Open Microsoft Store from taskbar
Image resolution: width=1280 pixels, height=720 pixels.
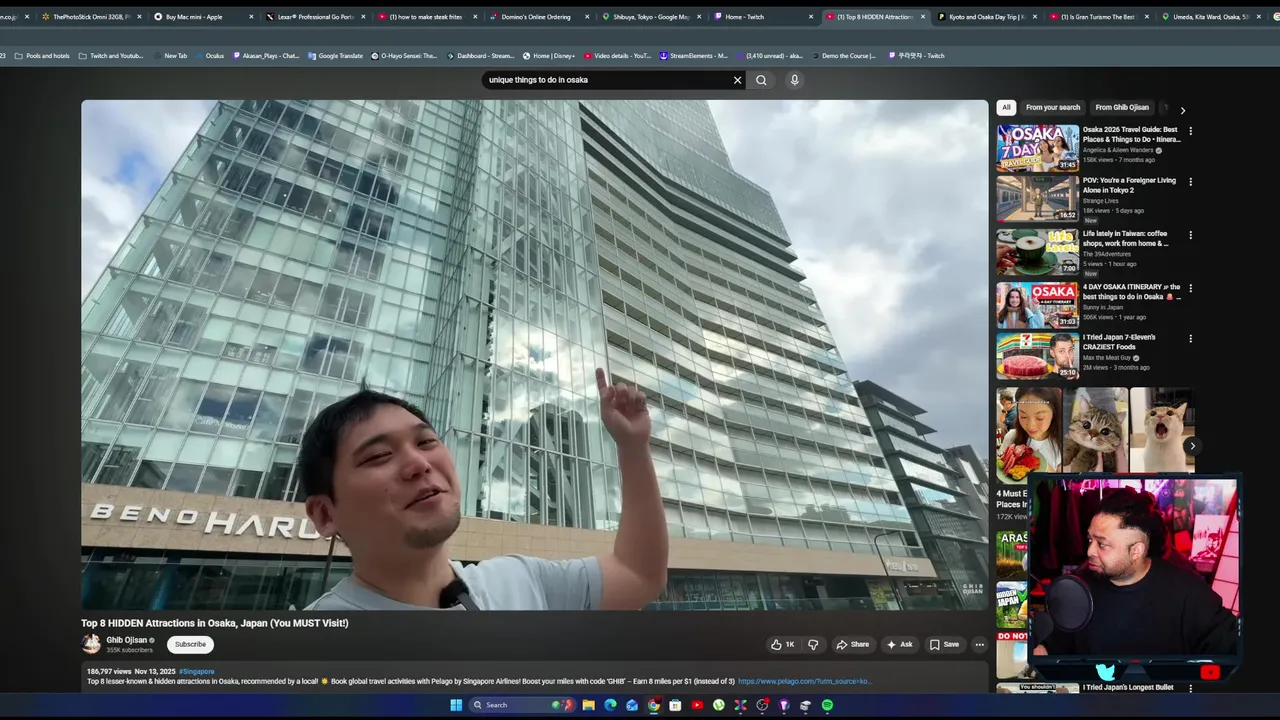675,705
